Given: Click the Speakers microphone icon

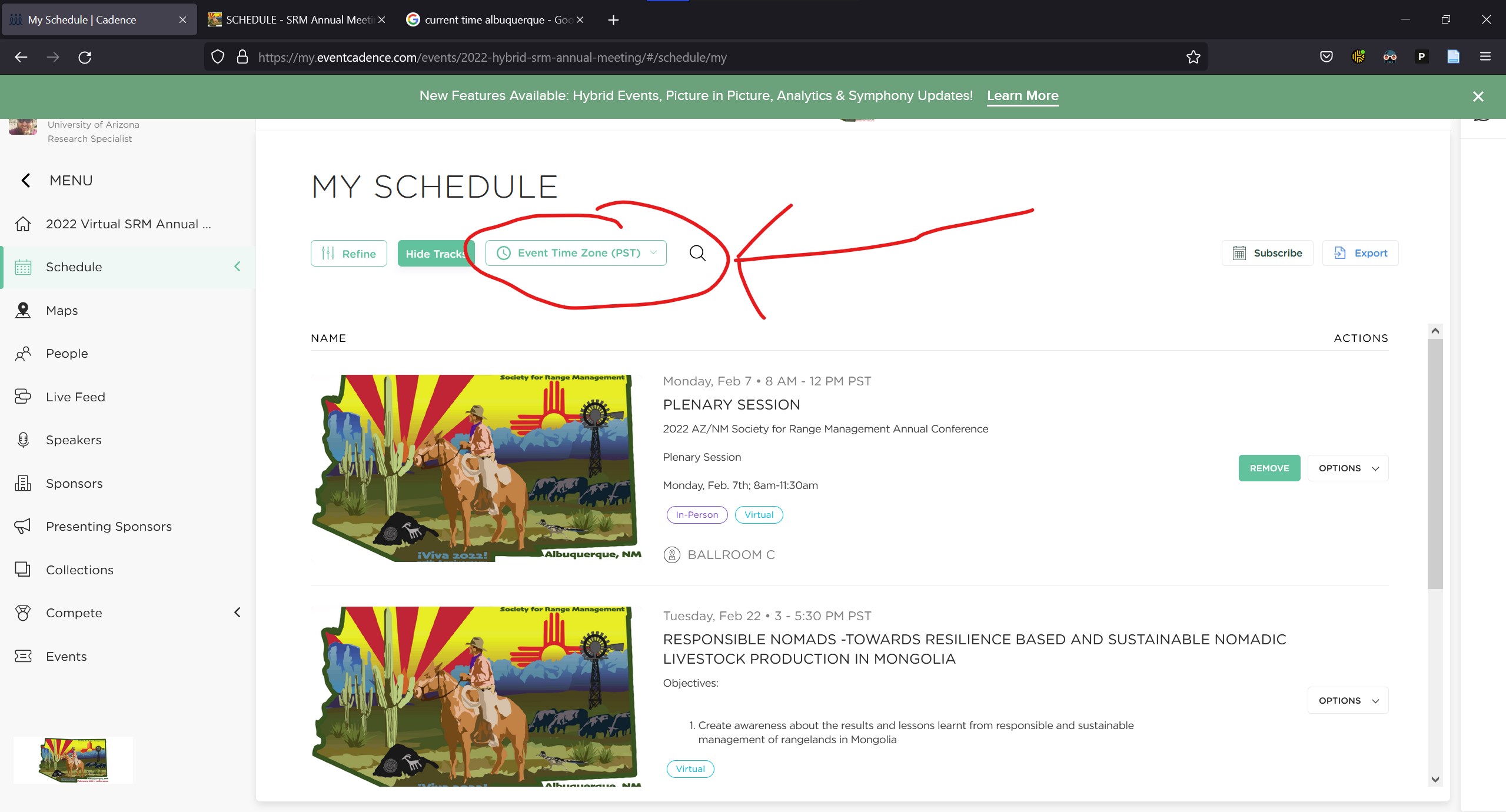Looking at the screenshot, I should pos(23,440).
